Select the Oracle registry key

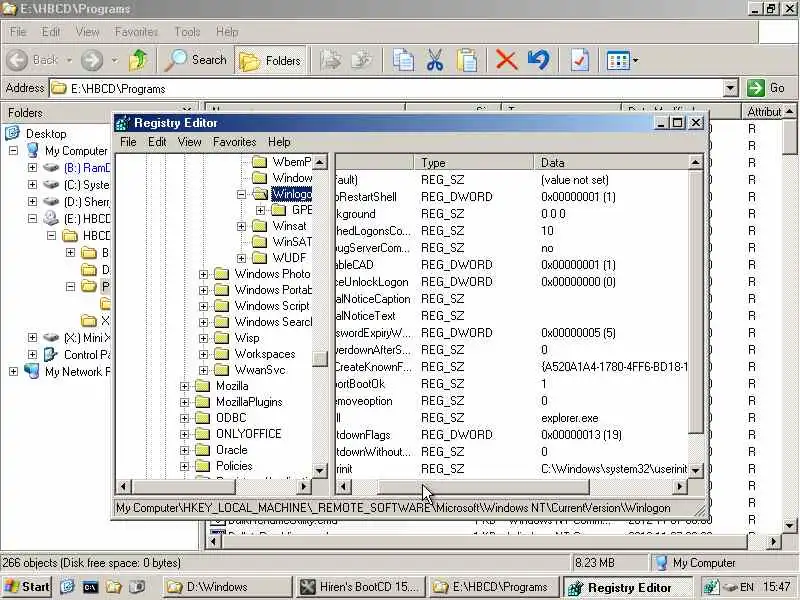[232, 450]
